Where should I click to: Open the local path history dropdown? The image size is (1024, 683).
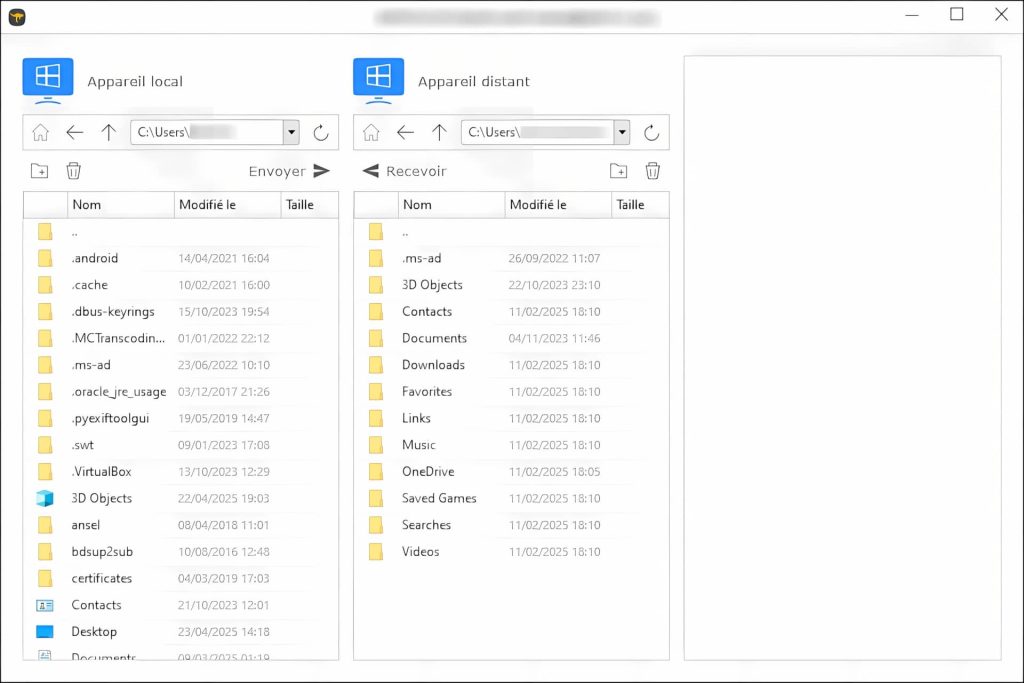[x=291, y=131]
